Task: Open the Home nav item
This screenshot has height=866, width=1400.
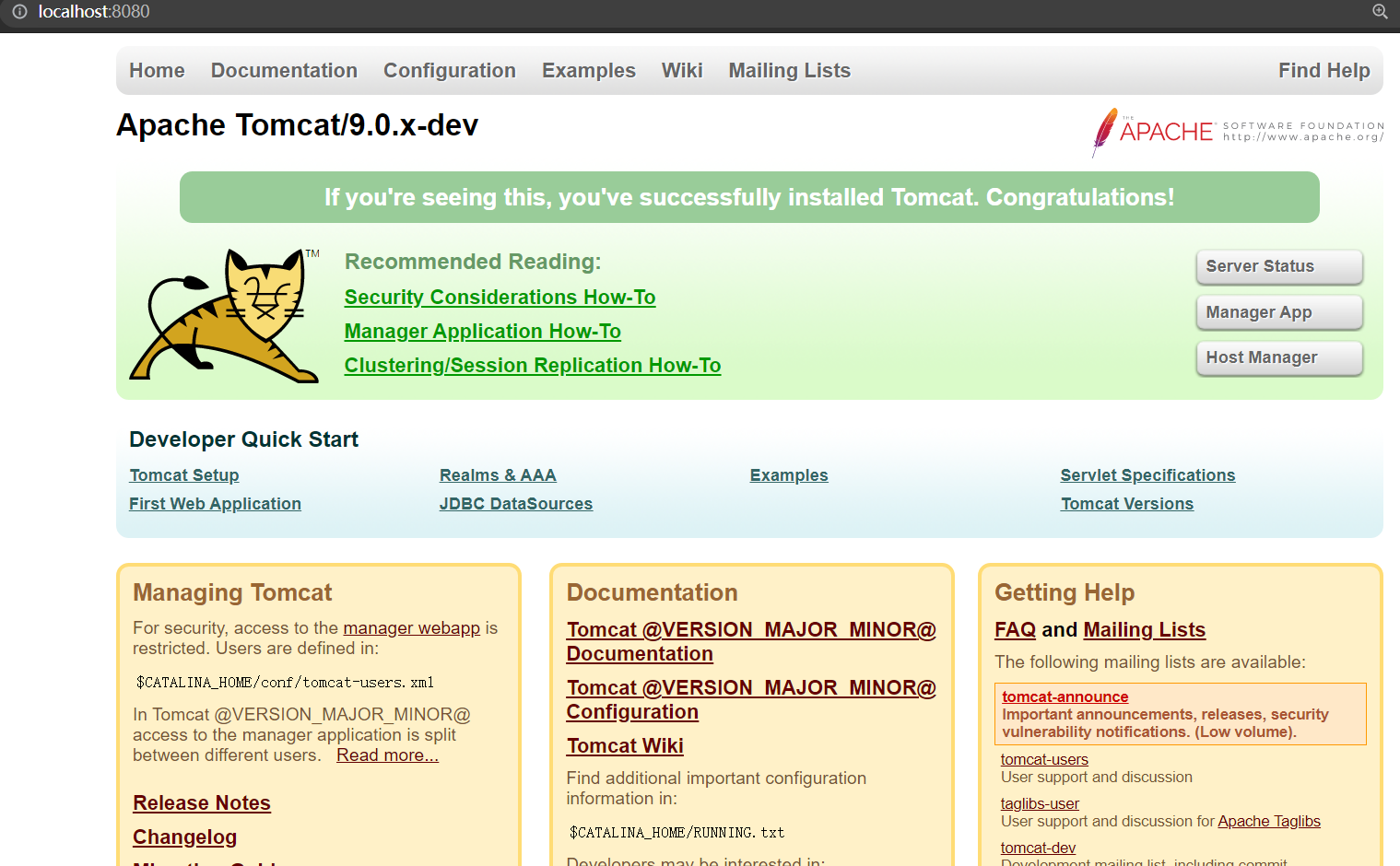Action: coord(157,71)
